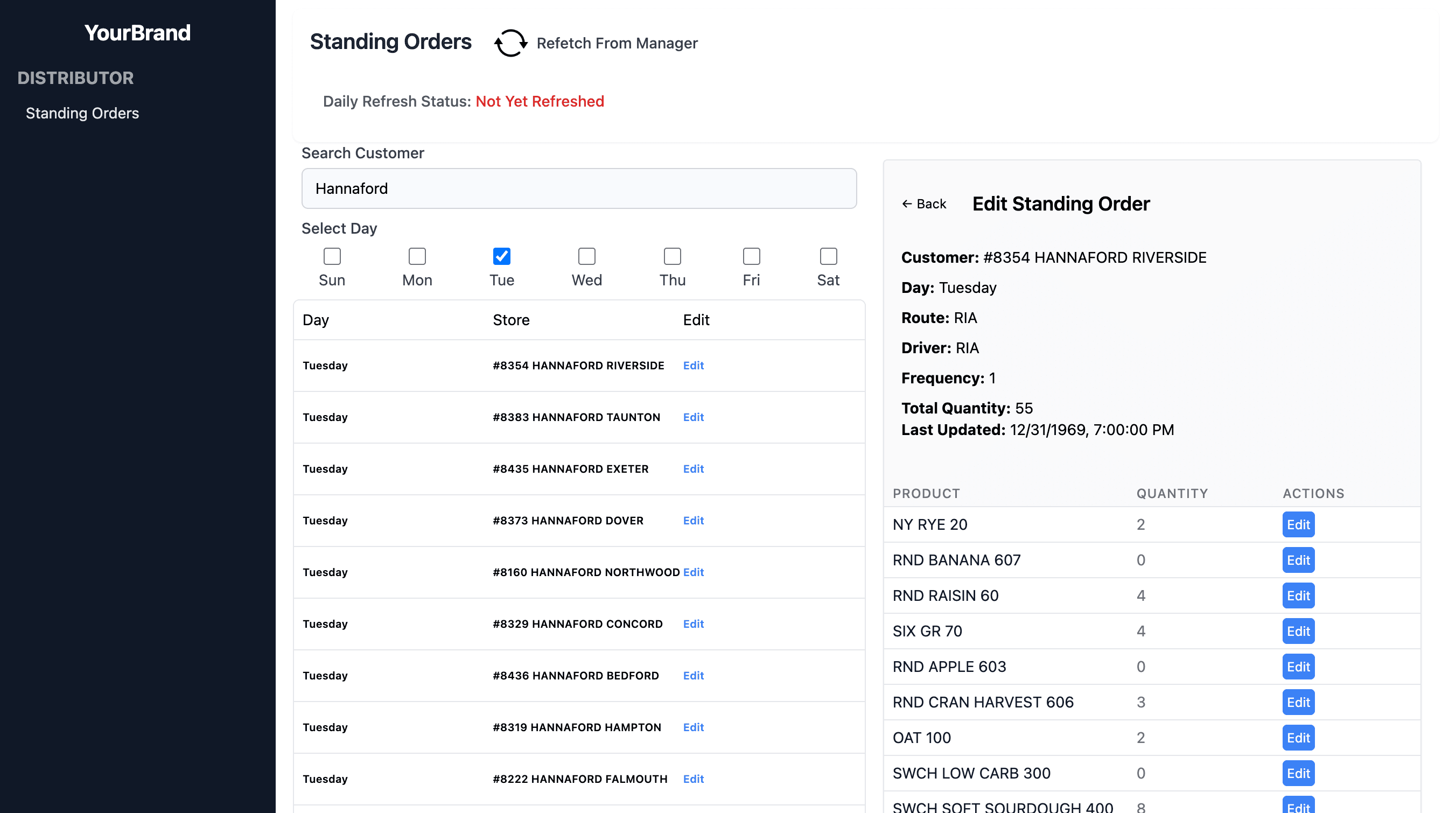Image resolution: width=1456 pixels, height=813 pixels.
Task: Toggle the Wed day checkbox
Action: tap(587, 256)
